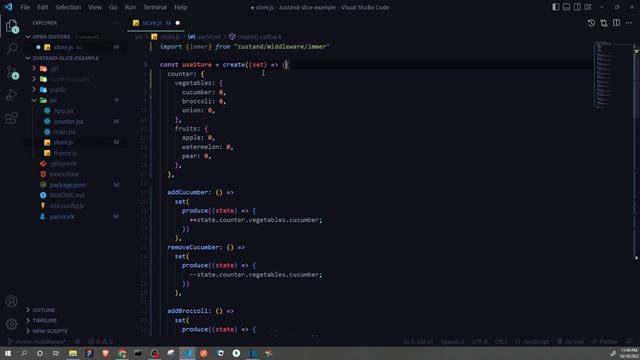Click the current git branch in status bar

37,342
